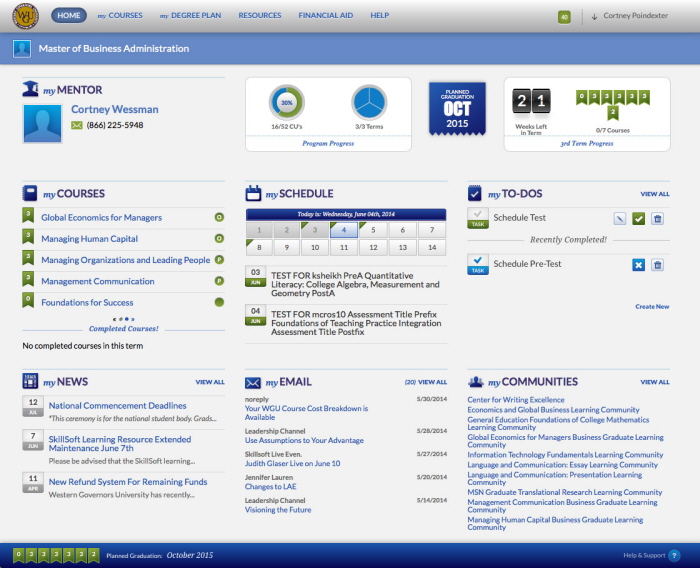Open Global Economics for Managers course
700x568 pixels.
click(x=101, y=217)
